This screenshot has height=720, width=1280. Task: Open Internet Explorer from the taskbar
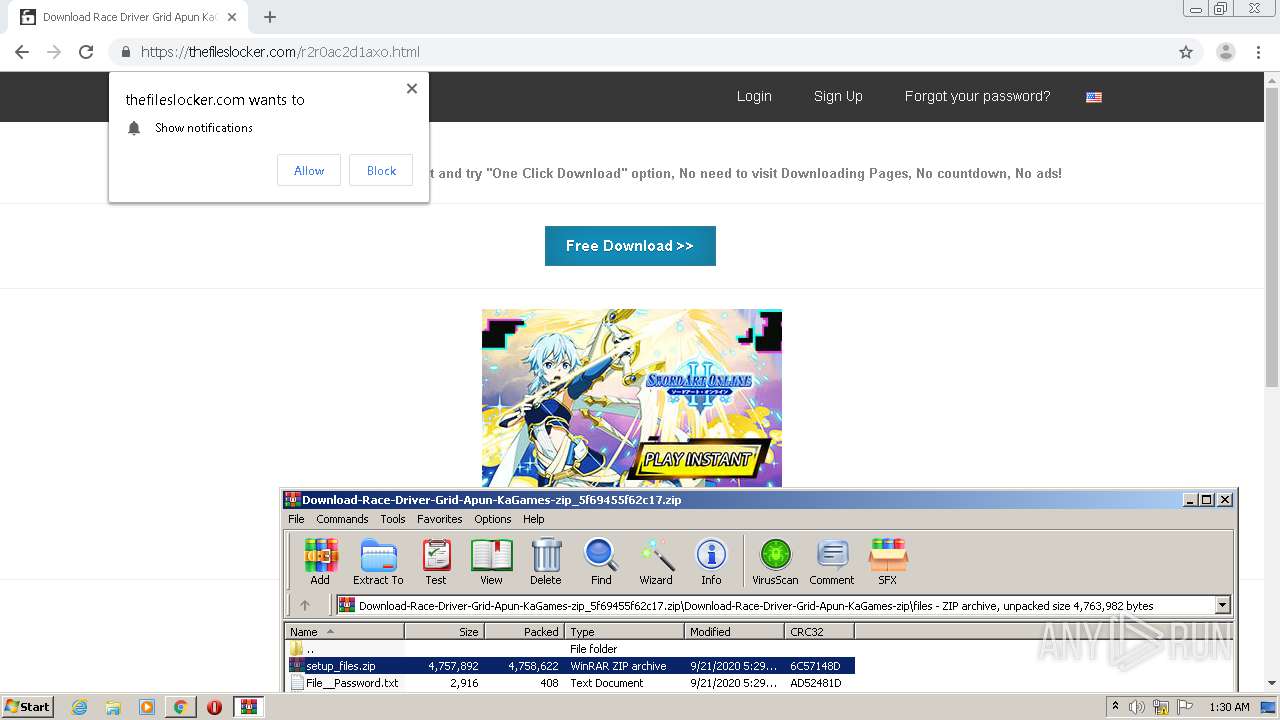[x=79, y=707]
